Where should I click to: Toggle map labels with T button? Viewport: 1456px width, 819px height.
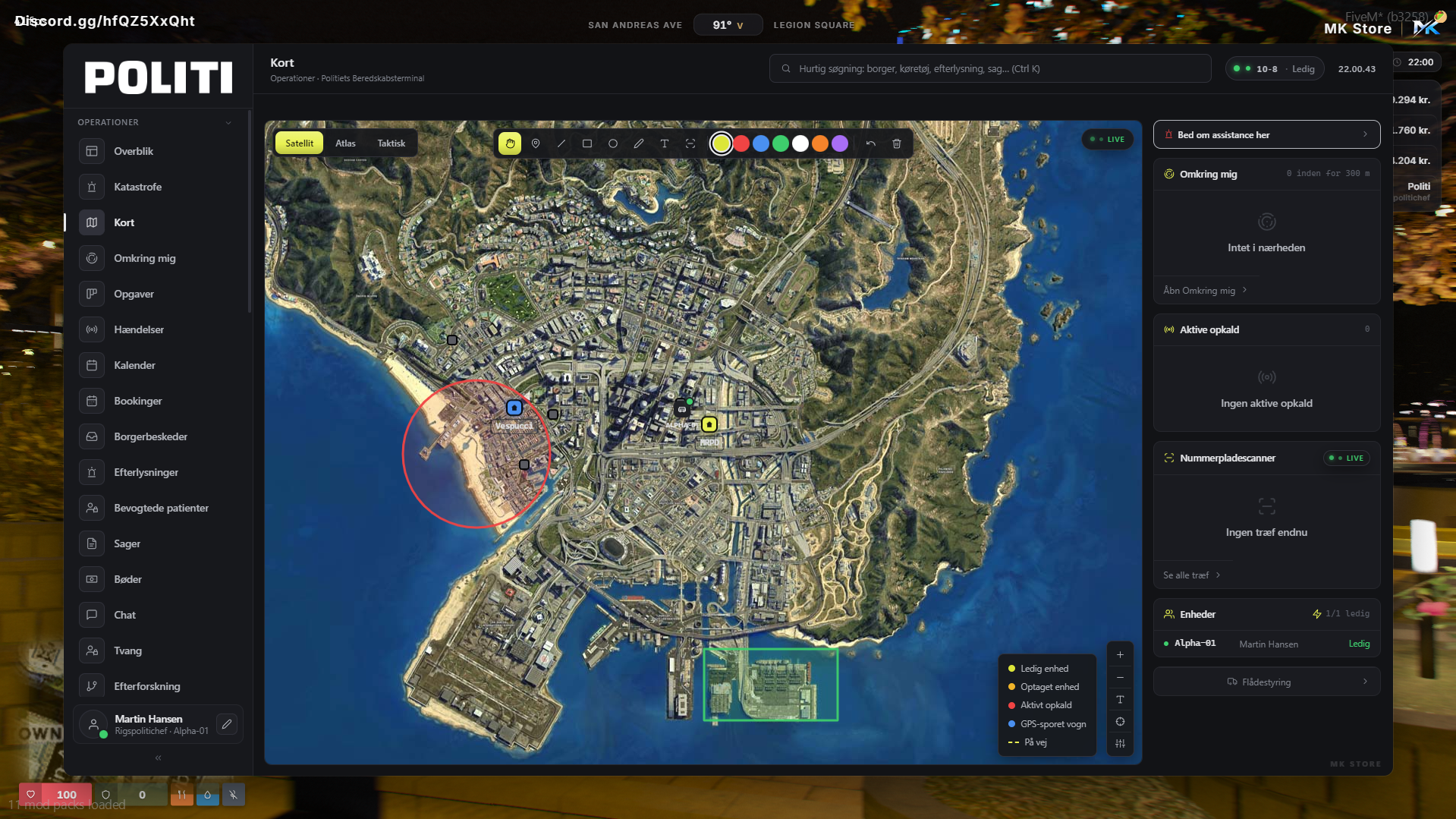tap(1120, 699)
